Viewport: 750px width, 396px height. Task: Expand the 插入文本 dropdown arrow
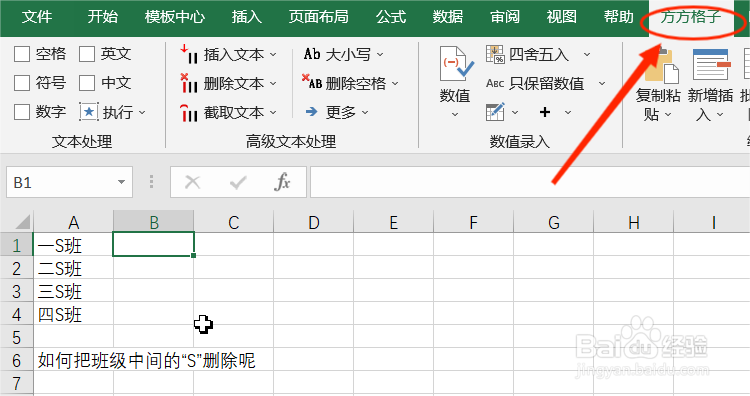pos(273,55)
